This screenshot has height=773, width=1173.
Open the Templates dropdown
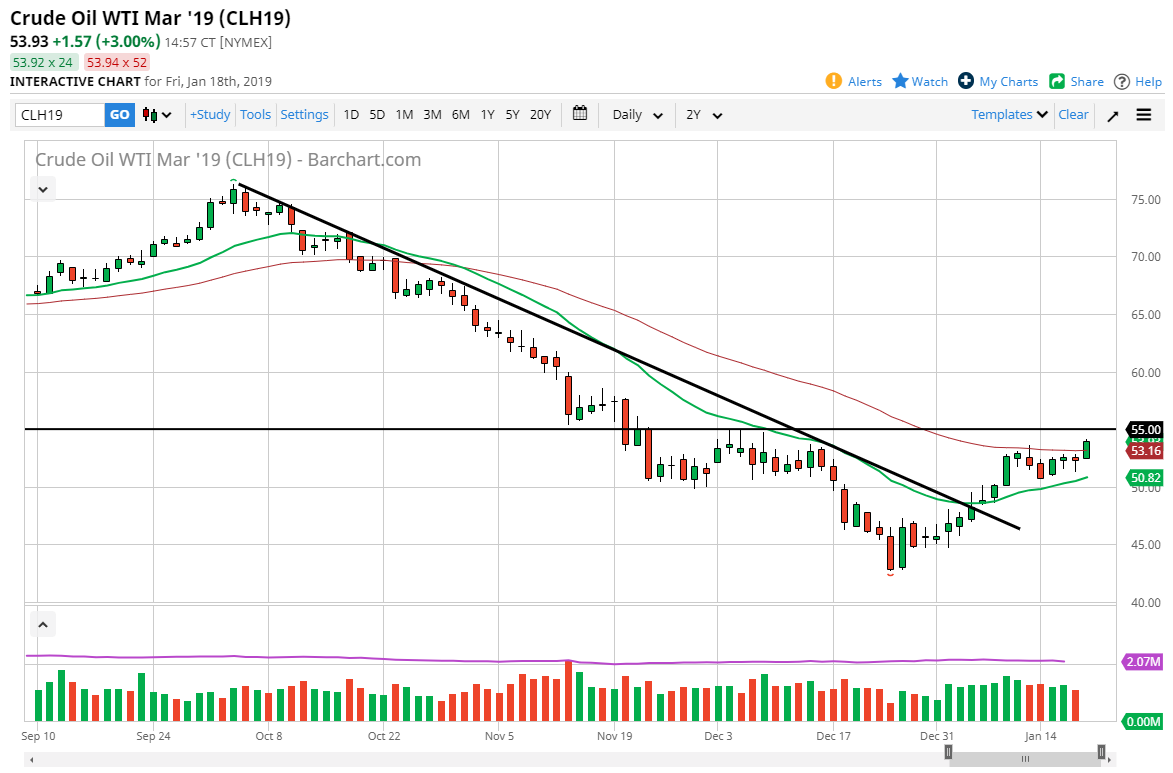(1008, 114)
